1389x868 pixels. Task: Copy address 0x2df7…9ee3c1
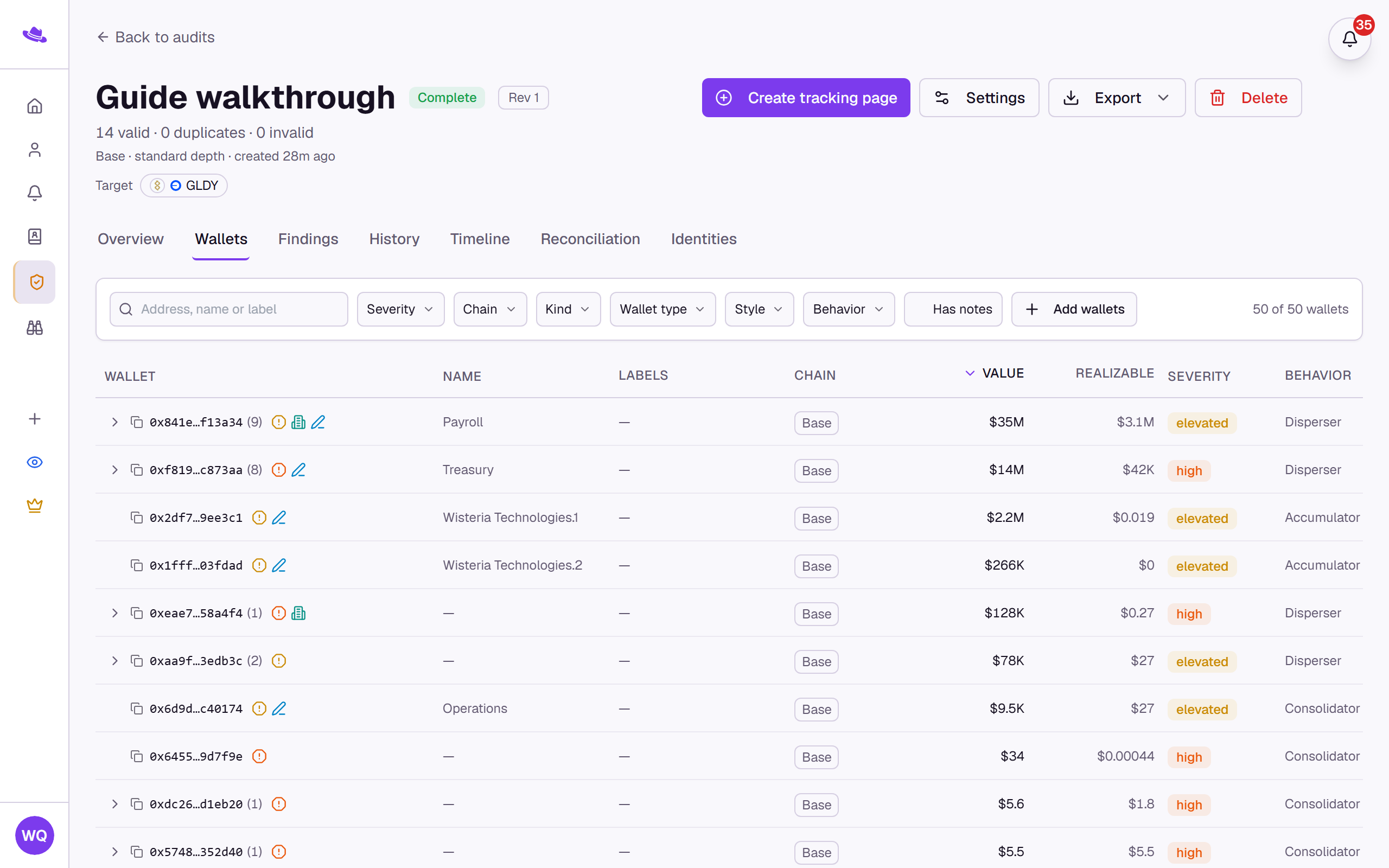[x=137, y=517]
